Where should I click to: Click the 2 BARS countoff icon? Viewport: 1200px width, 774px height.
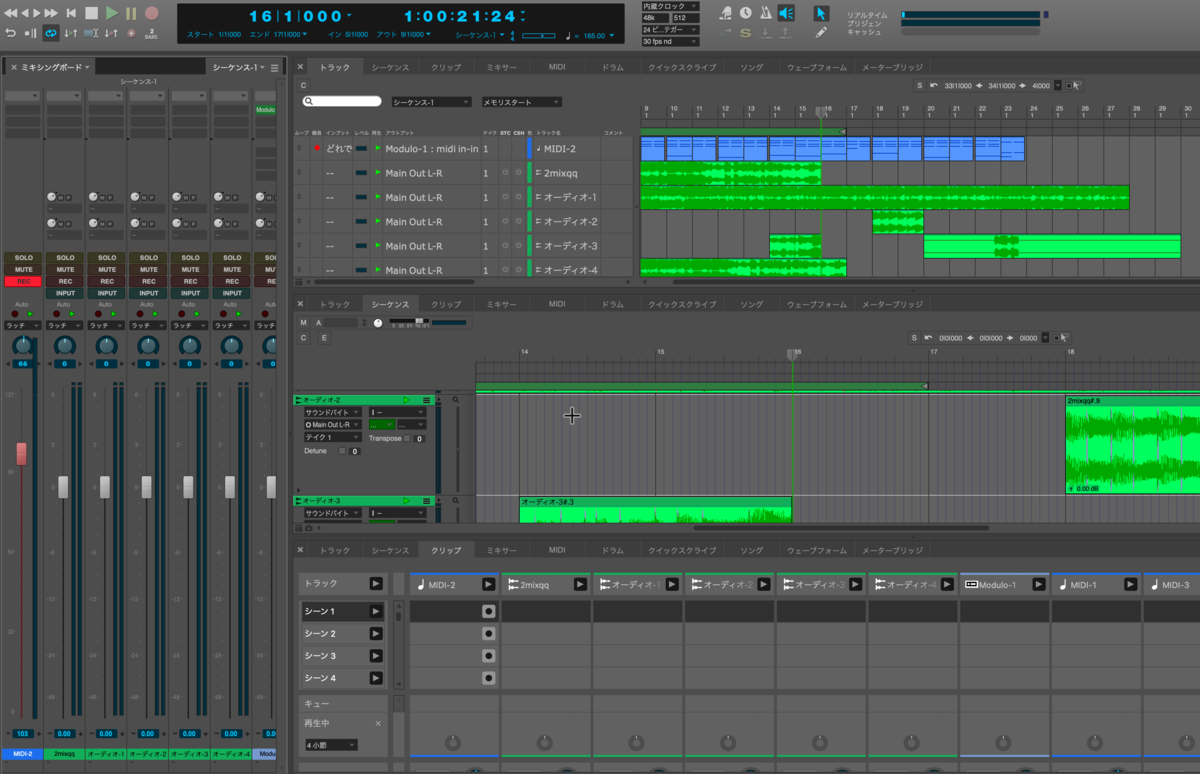point(151,33)
